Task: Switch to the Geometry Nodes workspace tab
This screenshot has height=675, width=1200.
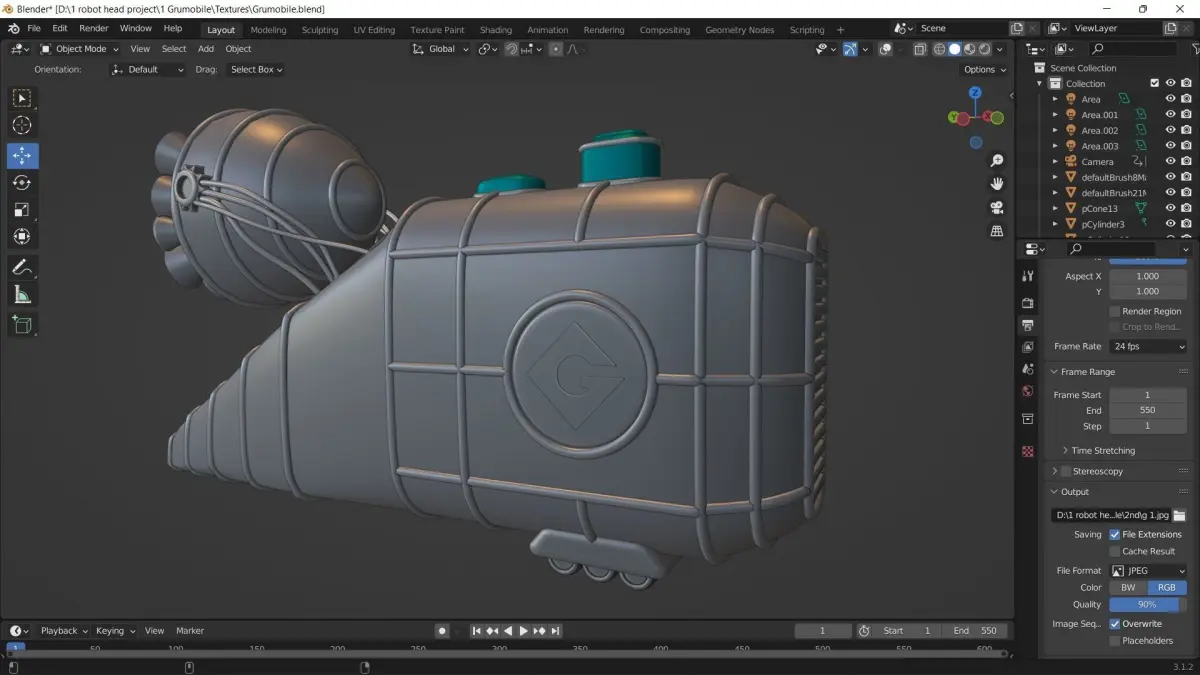Action: pyautogui.click(x=740, y=30)
